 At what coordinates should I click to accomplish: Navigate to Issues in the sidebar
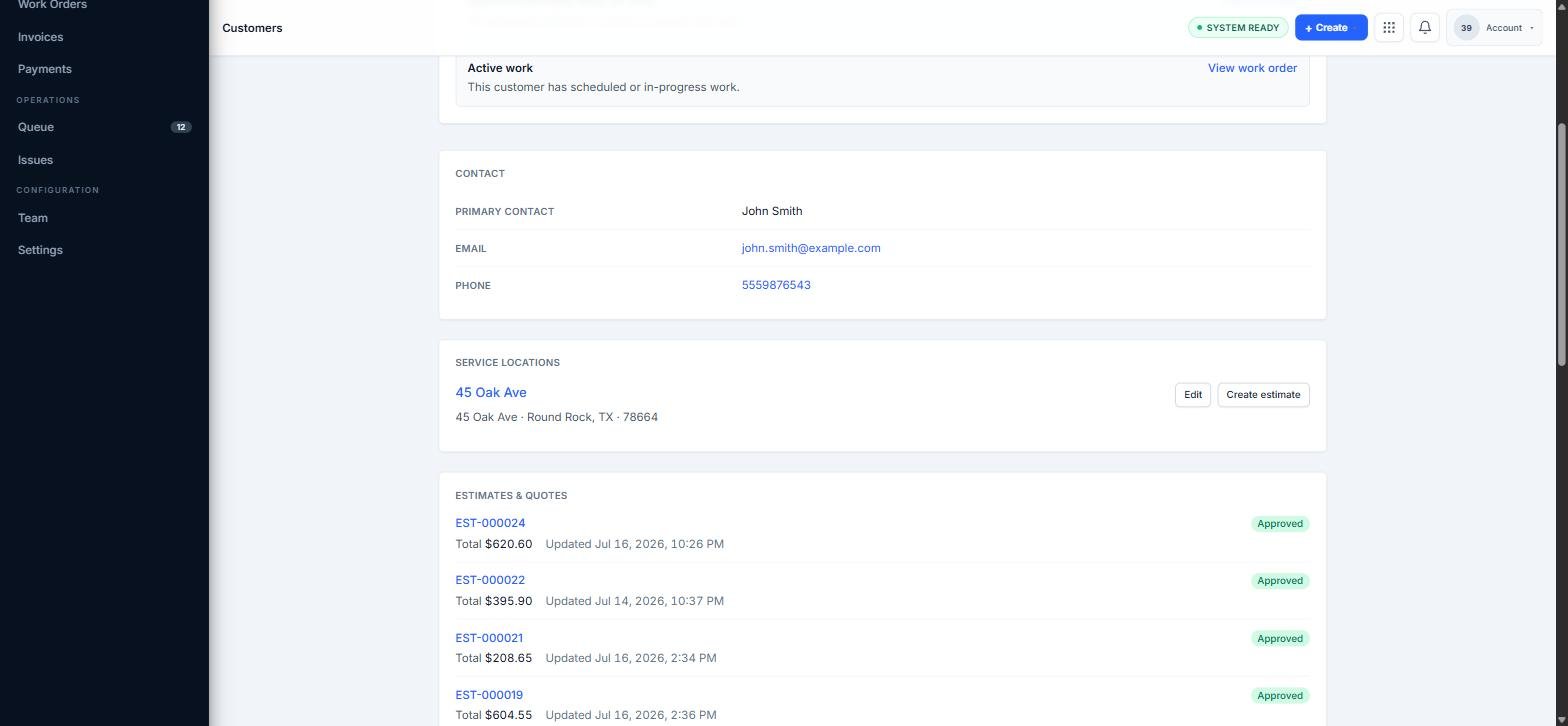point(35,160)
